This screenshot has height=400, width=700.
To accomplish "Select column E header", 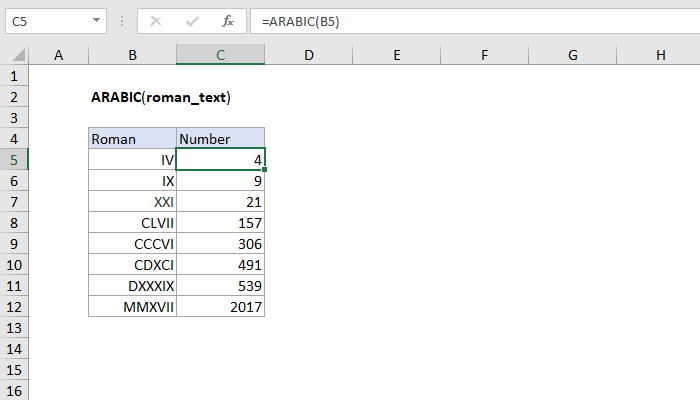I will [396, 55].
